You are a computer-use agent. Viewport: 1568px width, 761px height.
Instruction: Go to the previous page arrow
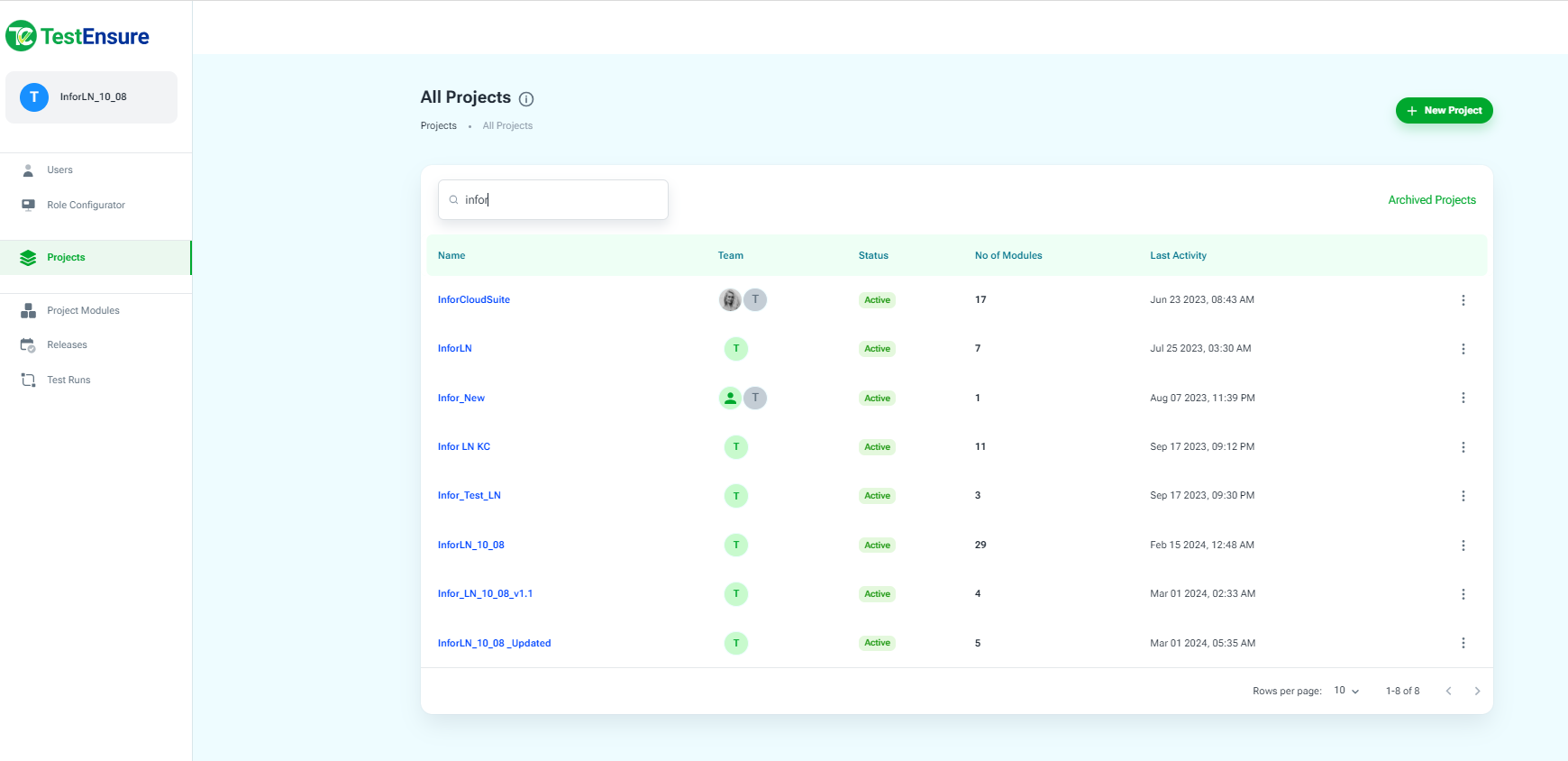[x=1448, y=691]
